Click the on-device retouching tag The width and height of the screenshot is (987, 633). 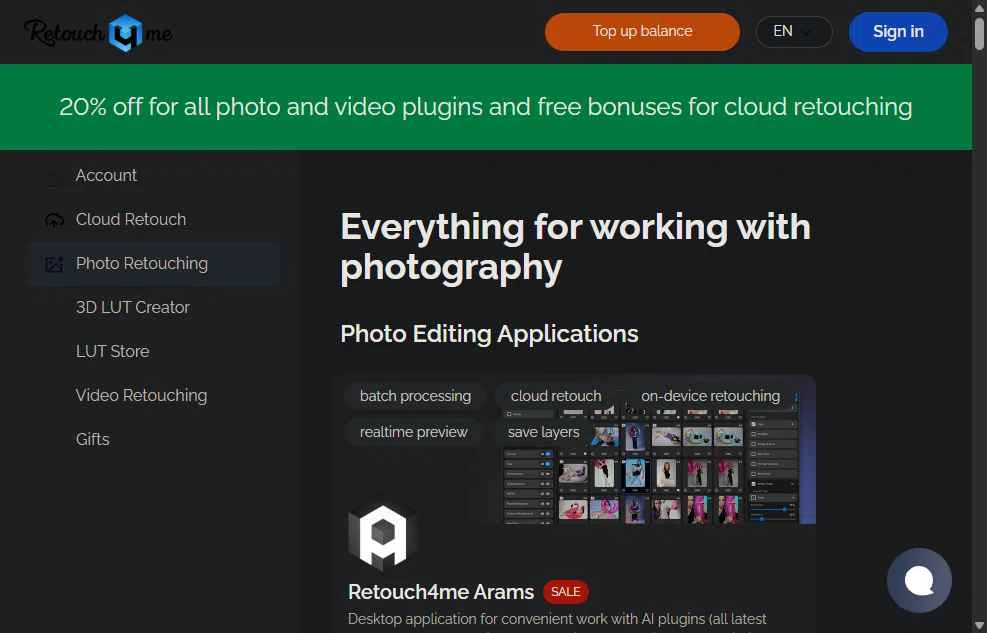point(710,396)
